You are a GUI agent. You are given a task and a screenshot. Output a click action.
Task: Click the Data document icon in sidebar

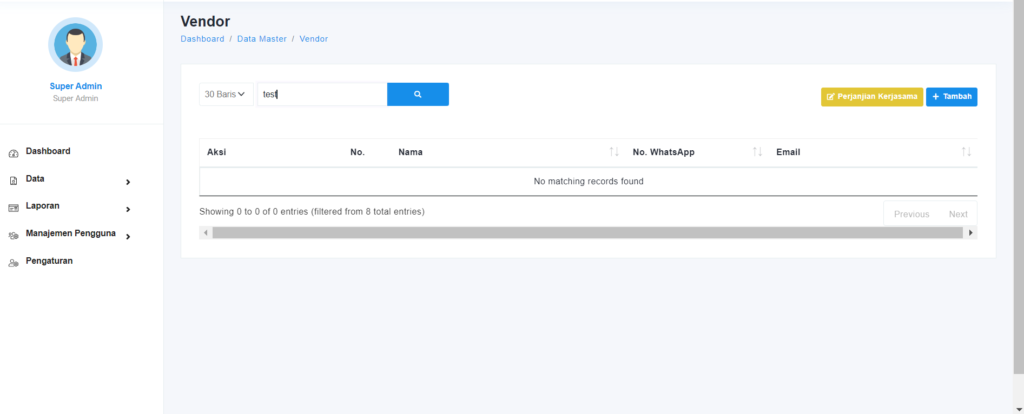coord(13,181)
